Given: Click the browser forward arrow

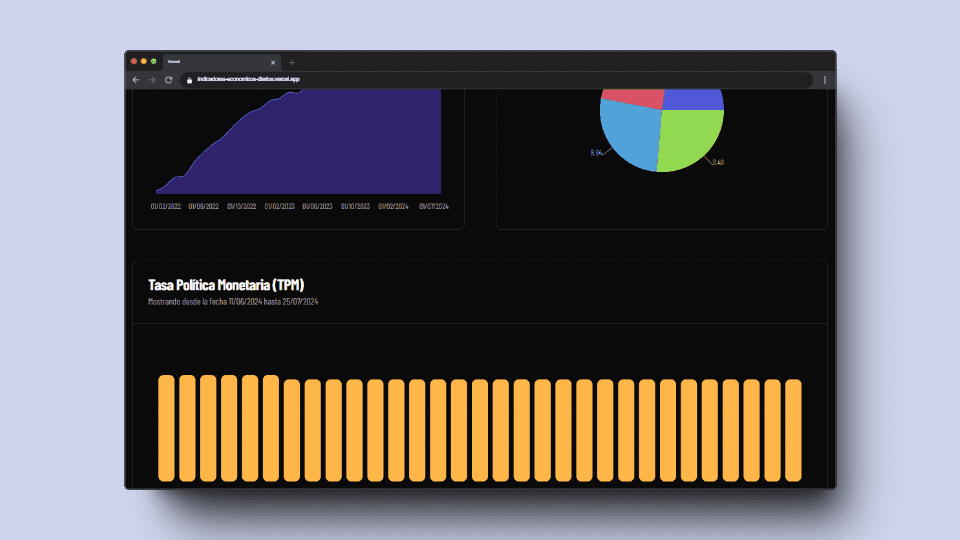Looking at the screenshot, I should pyautogui.click(x=152, y=80).
